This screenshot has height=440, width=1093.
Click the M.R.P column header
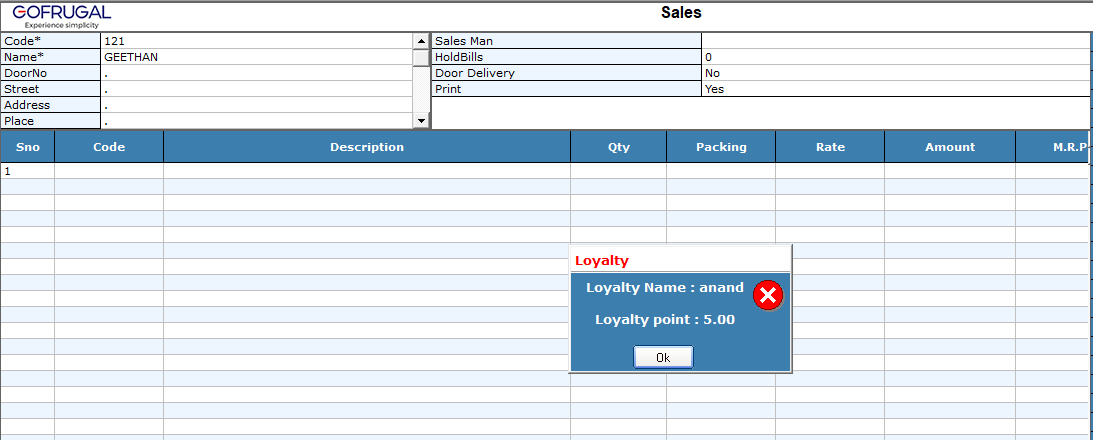1053,147
